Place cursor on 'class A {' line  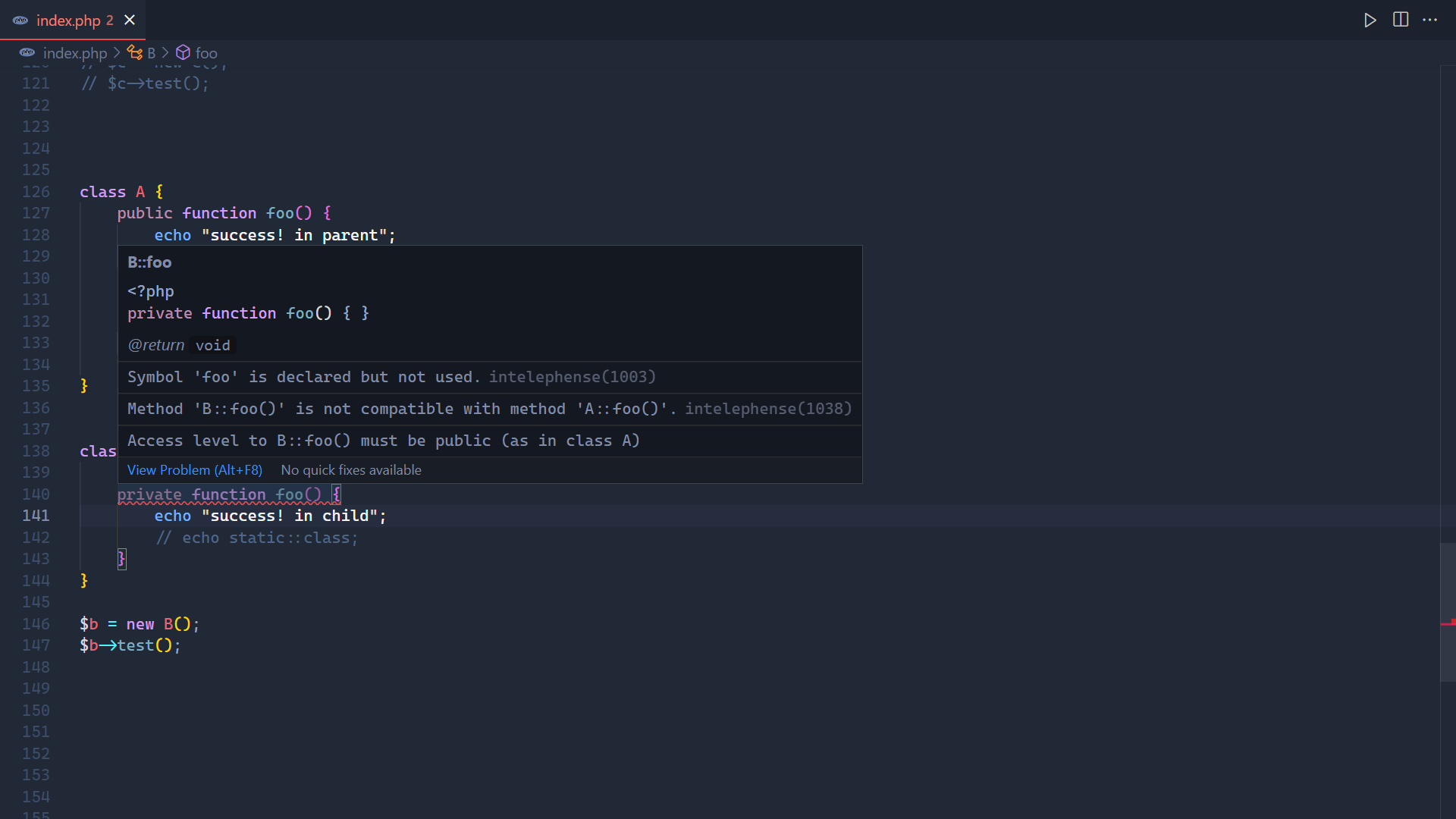point(121,192)
